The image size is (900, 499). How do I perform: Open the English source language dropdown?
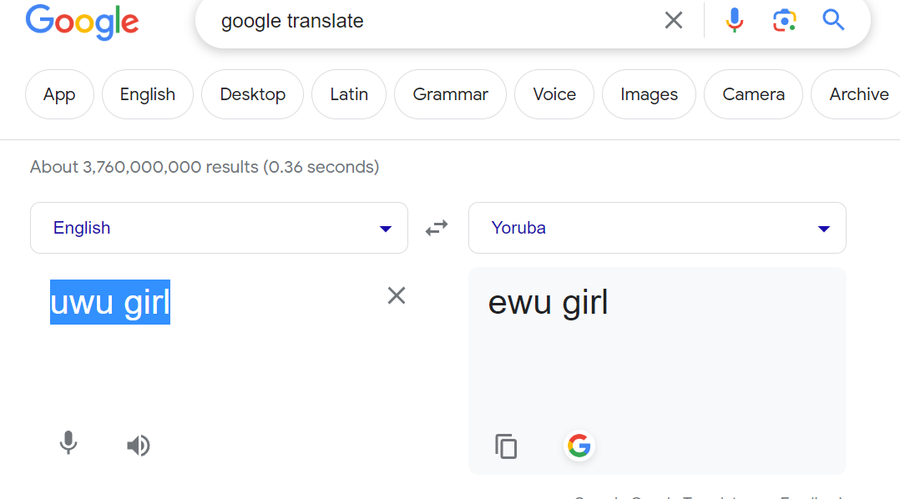[219, 228]
